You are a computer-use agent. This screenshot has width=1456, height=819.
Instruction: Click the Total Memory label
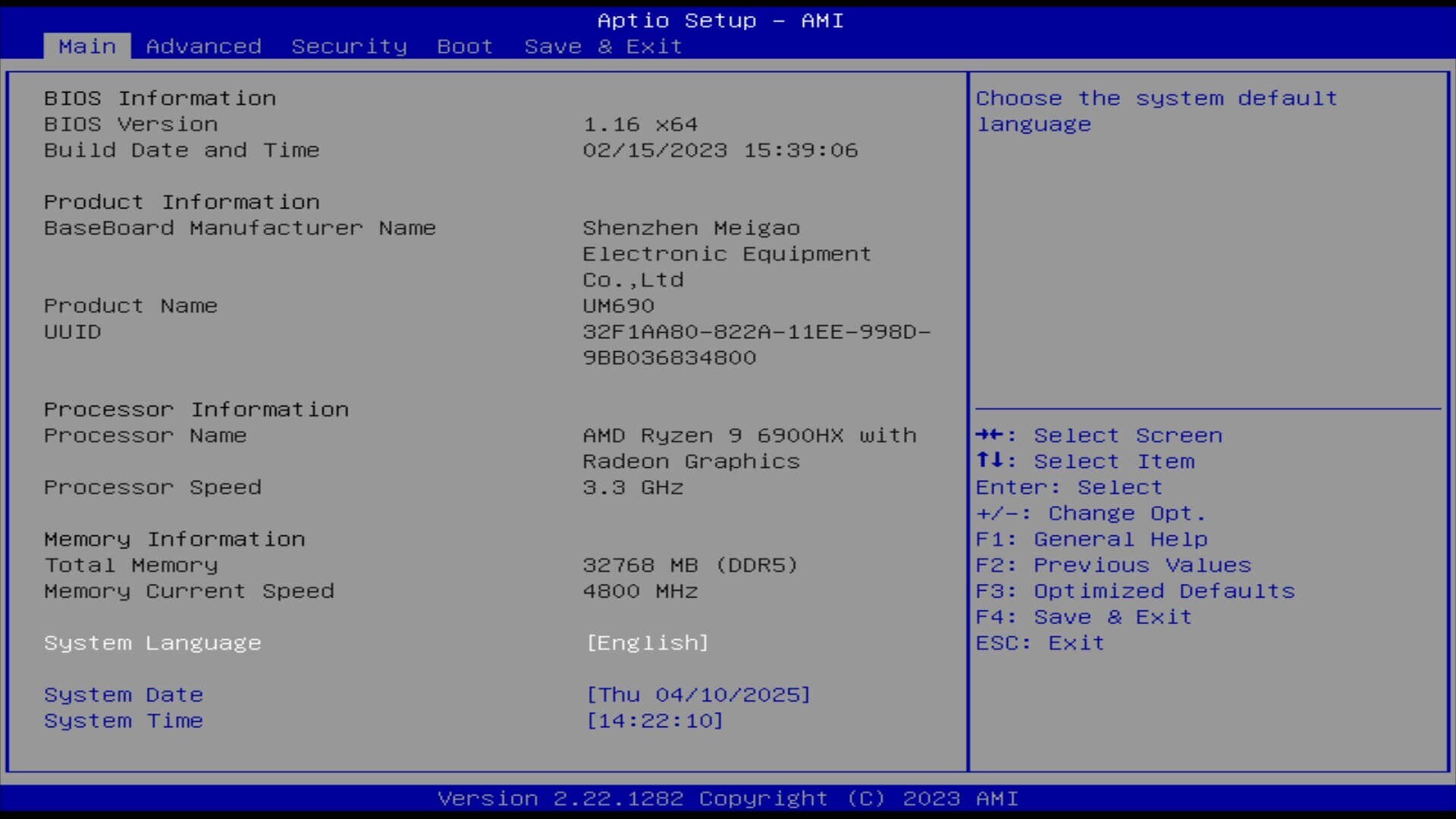click(131, 565)
